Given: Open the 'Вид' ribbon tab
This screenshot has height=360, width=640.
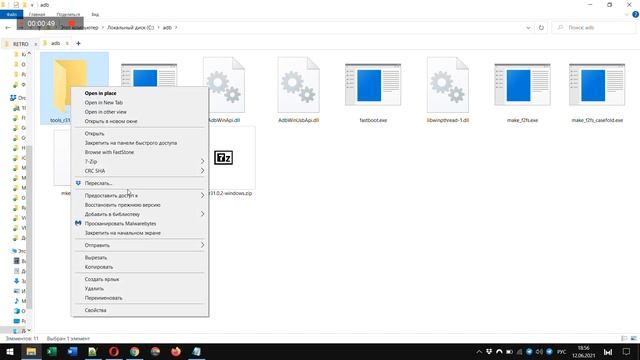Looking at the screenshot, I should tap(95, 14).
